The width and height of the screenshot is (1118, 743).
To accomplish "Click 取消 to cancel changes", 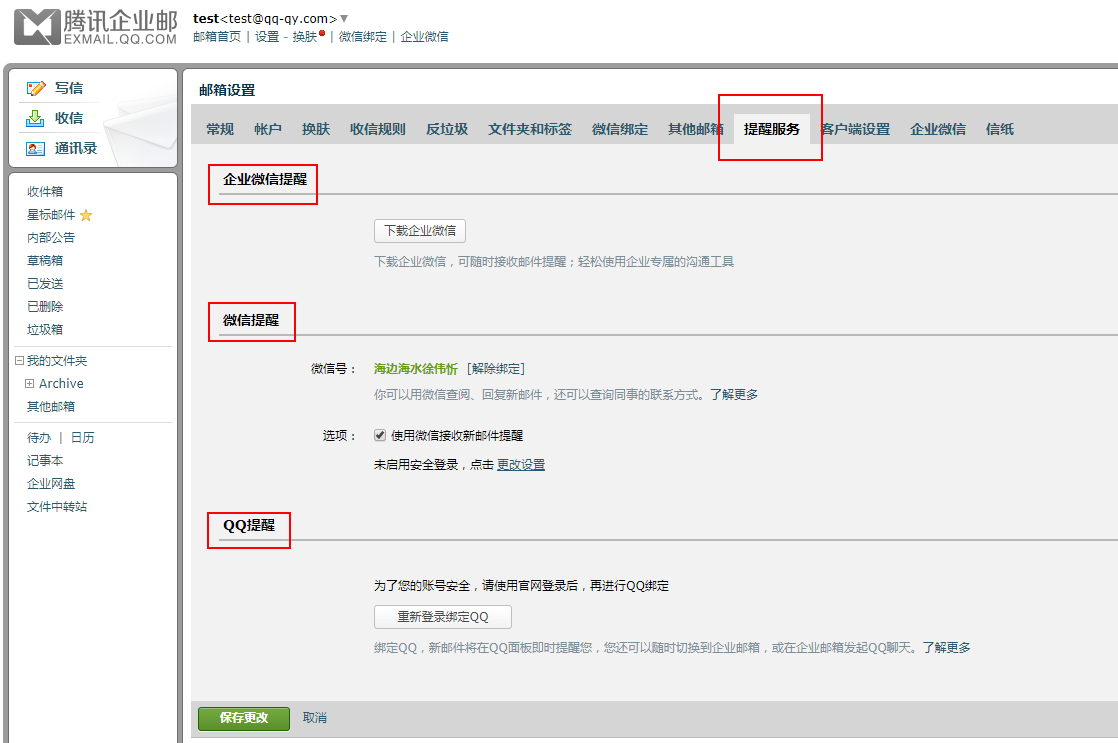I will pyautogui.click(x=314, y=718).
